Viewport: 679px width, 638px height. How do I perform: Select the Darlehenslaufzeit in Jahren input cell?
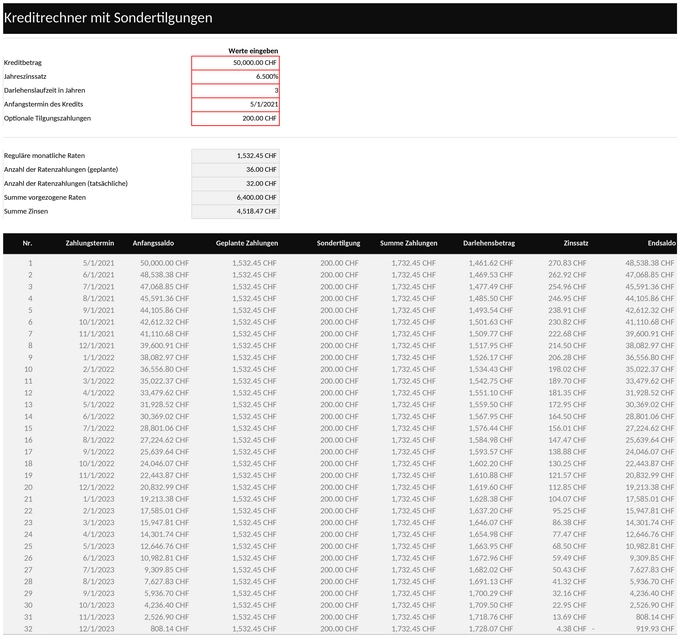click(x=235, y=91)
